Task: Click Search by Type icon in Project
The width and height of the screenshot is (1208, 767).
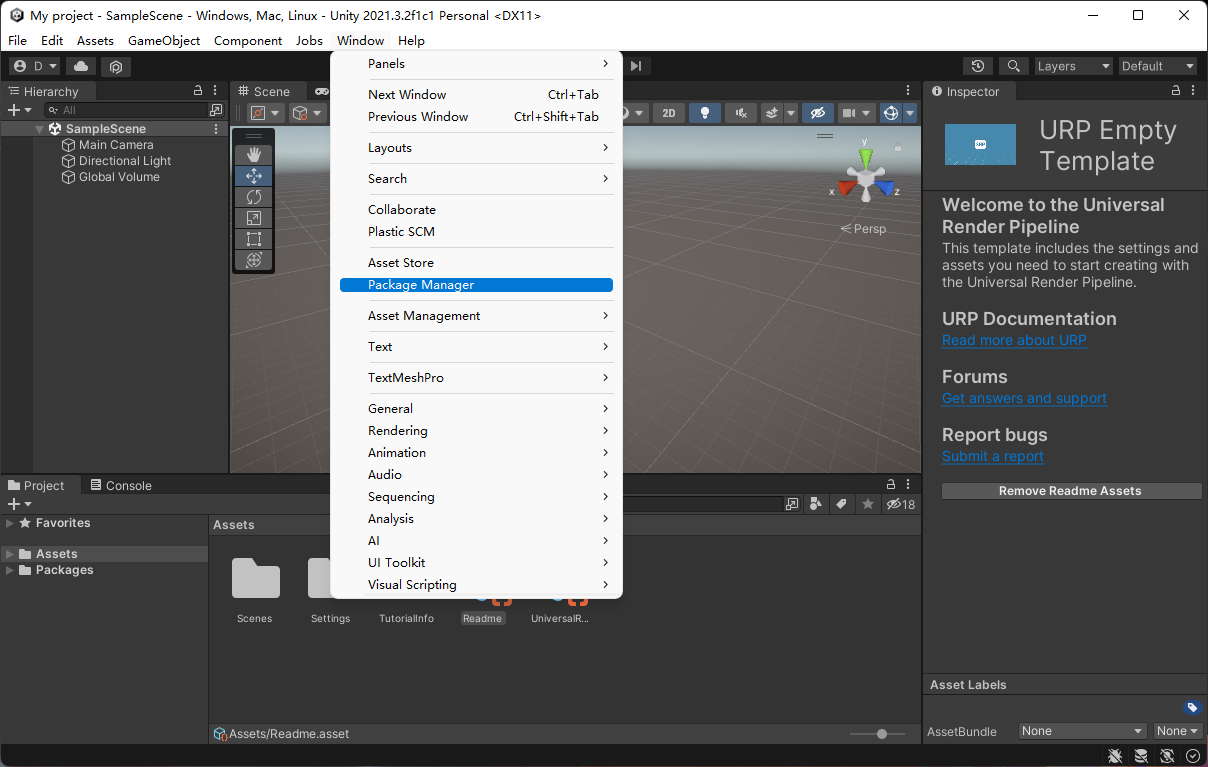Action: tap(817, 504)
